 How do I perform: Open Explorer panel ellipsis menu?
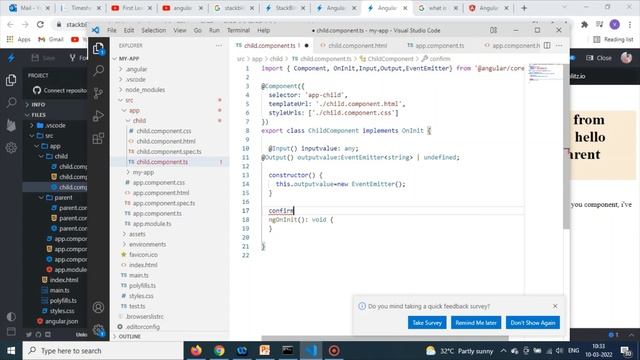point(219,46)
